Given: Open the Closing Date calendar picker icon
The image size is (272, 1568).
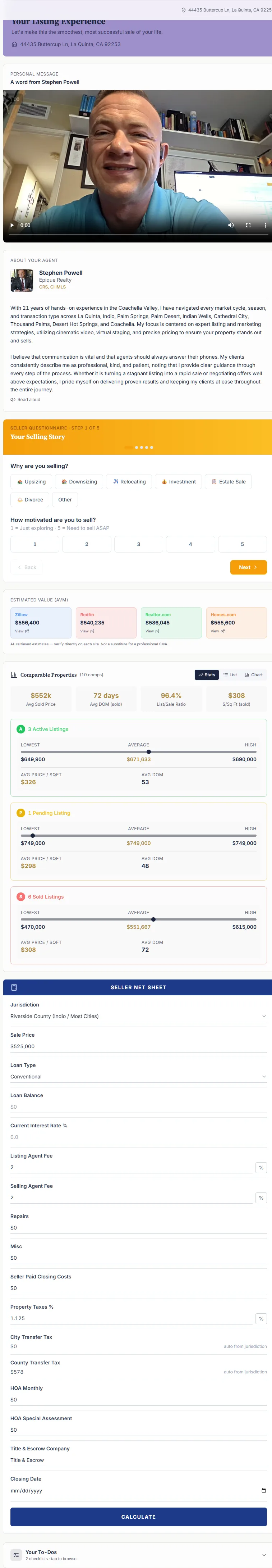Looking at the screenshot, I should pyautogui.click(x=263, y=1491).
